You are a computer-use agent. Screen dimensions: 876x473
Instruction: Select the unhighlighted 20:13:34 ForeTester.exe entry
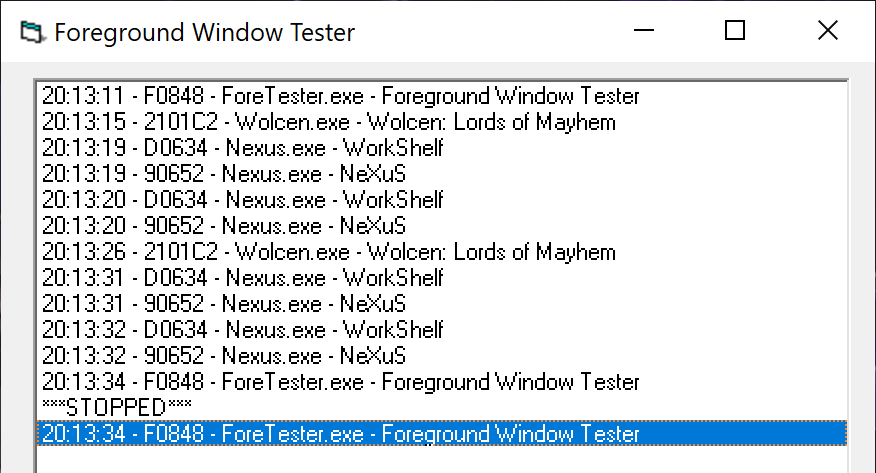340,383
